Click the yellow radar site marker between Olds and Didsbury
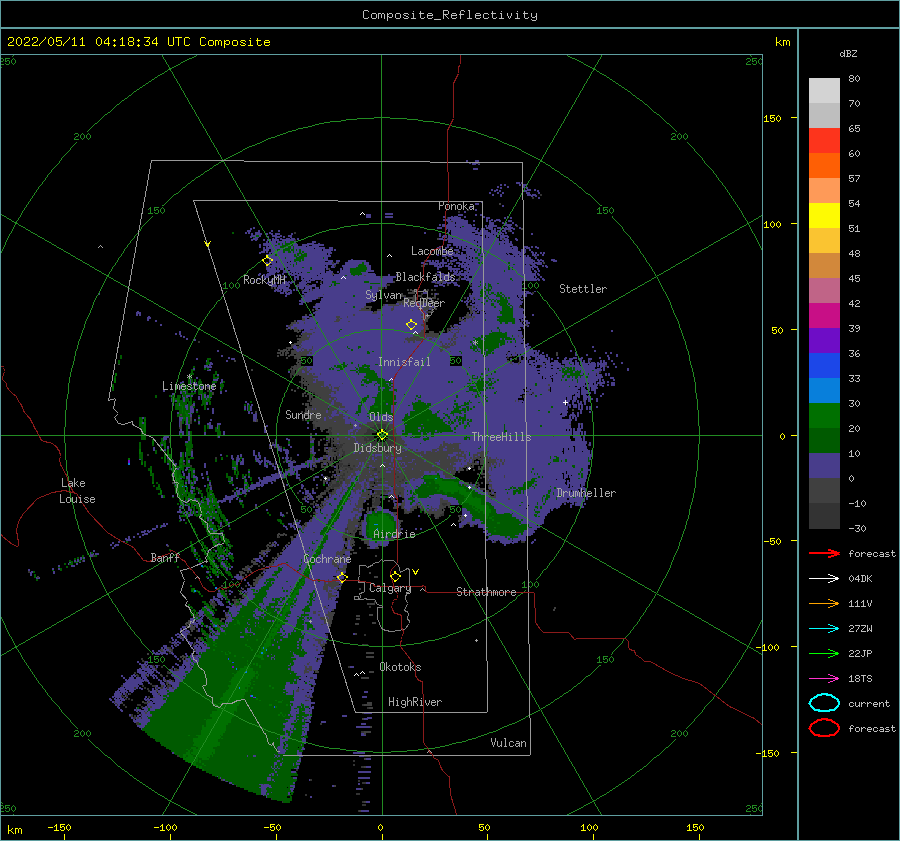The height and width of the screenshot is (841, 900). (x=382, y=435)
